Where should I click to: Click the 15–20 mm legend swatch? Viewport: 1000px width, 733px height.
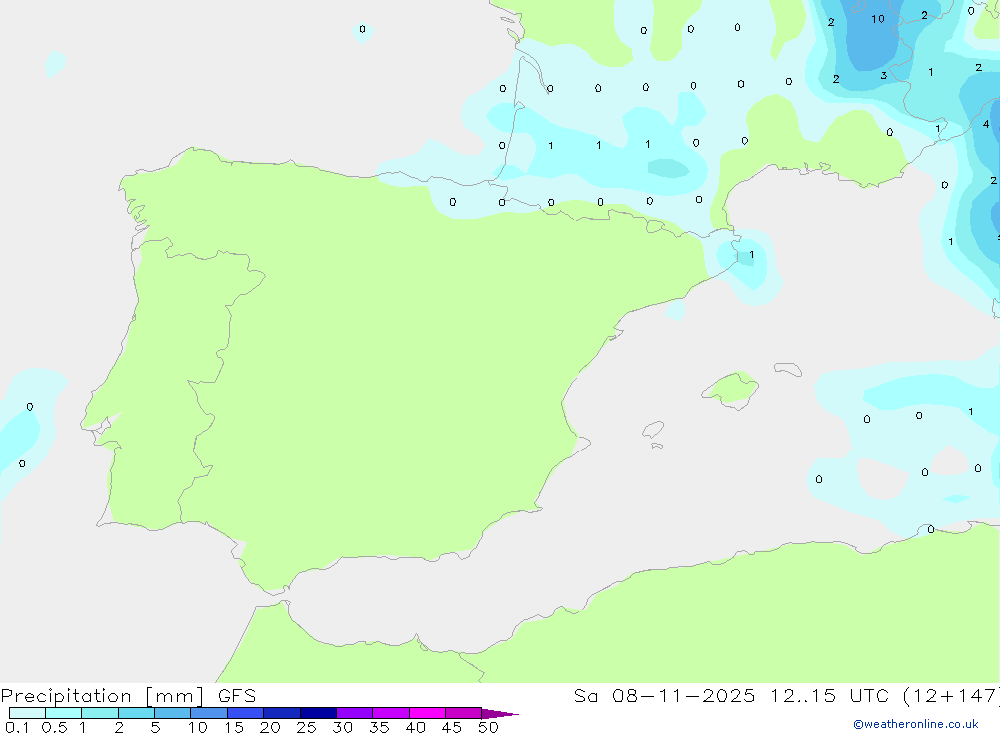246,713
